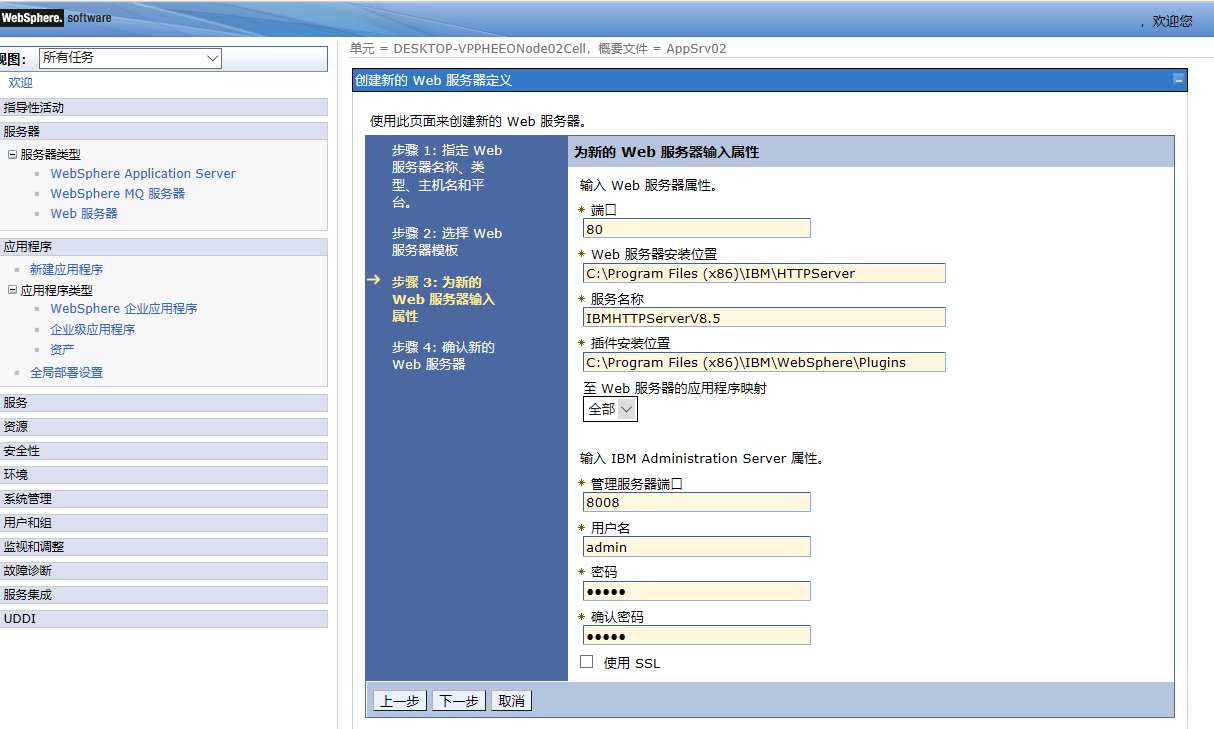Cancel the wizard with 取消
Image resolution: width=1214 pixels, height=729 pixels.
511,700
